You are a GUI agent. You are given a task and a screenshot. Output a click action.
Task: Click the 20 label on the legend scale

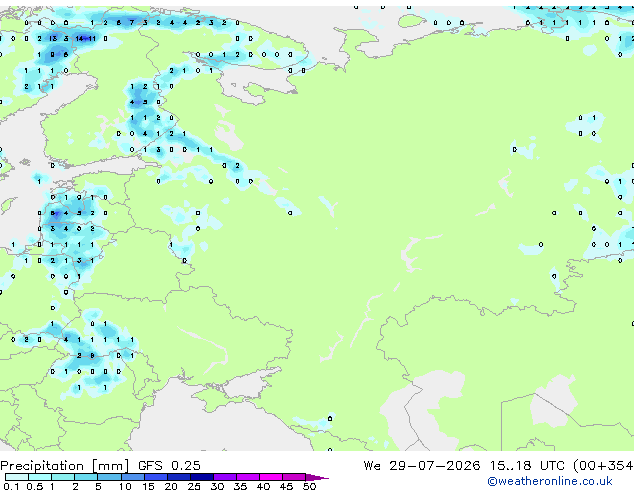[x=171, y=486]
